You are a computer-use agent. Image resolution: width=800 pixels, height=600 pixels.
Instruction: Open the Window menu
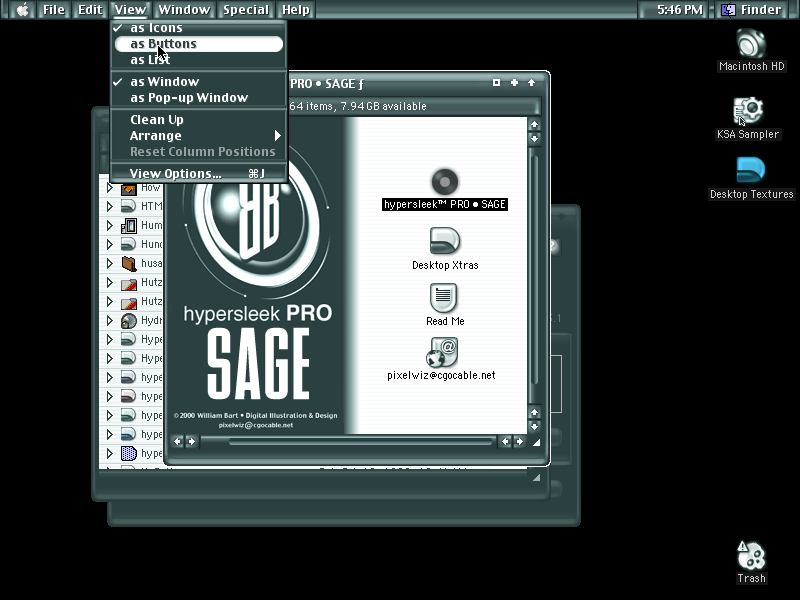click(x=184, y=10)
